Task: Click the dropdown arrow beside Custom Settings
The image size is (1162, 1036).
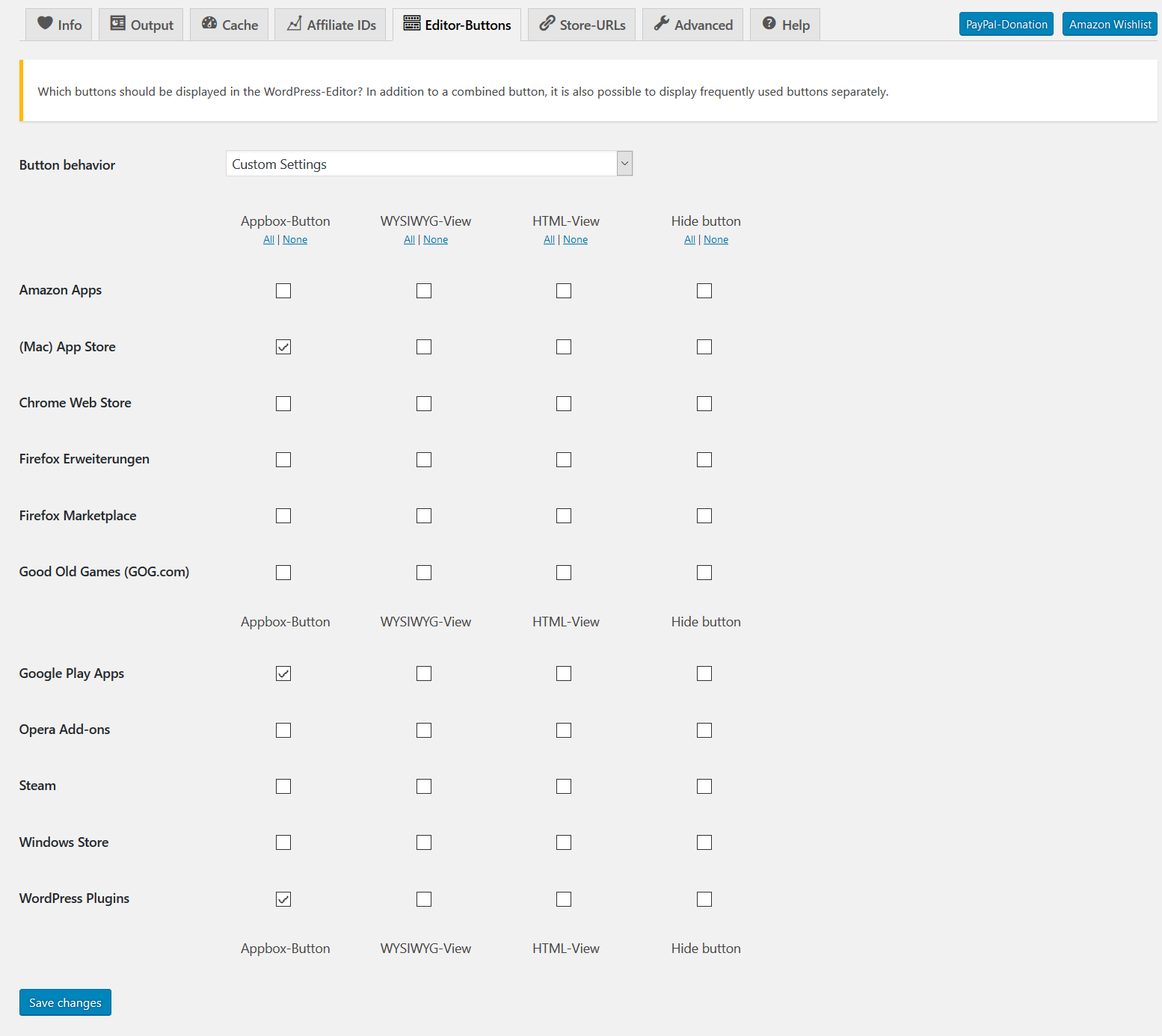Action: [x=624, y=164]
